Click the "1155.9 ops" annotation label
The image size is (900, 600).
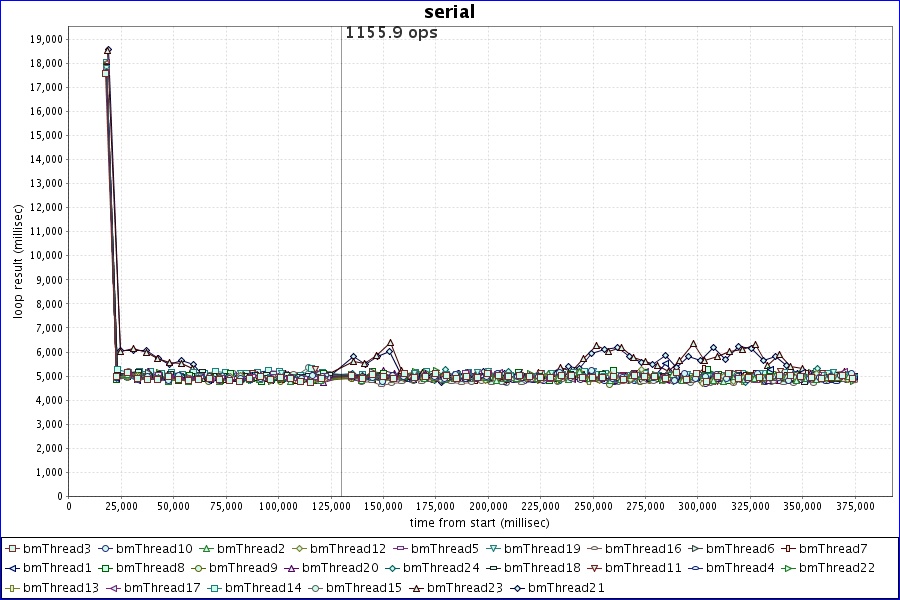pos(391,32)
